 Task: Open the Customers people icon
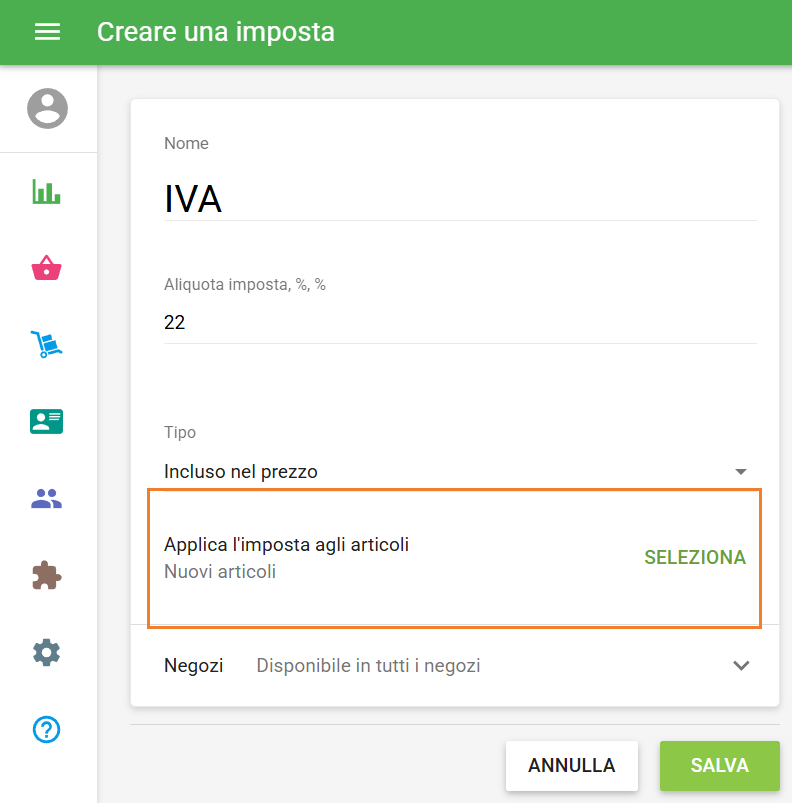click(47, 498)
